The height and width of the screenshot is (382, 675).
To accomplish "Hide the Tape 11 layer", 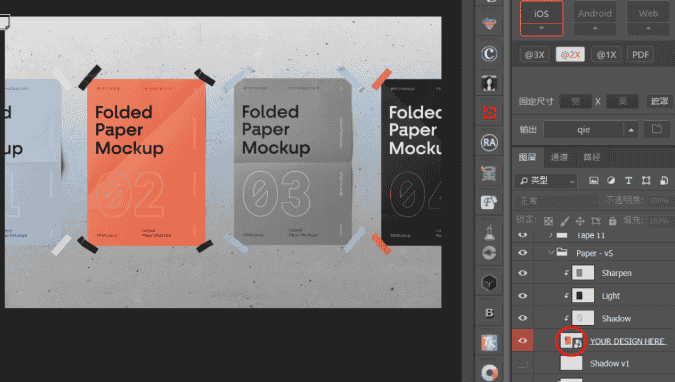I will (x=523, y=235).
